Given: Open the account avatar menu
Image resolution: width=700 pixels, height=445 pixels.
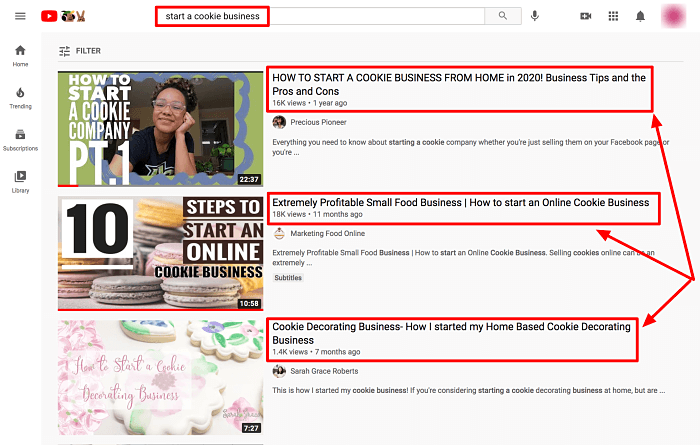Looking at the screenshot, I should point(673,16).
